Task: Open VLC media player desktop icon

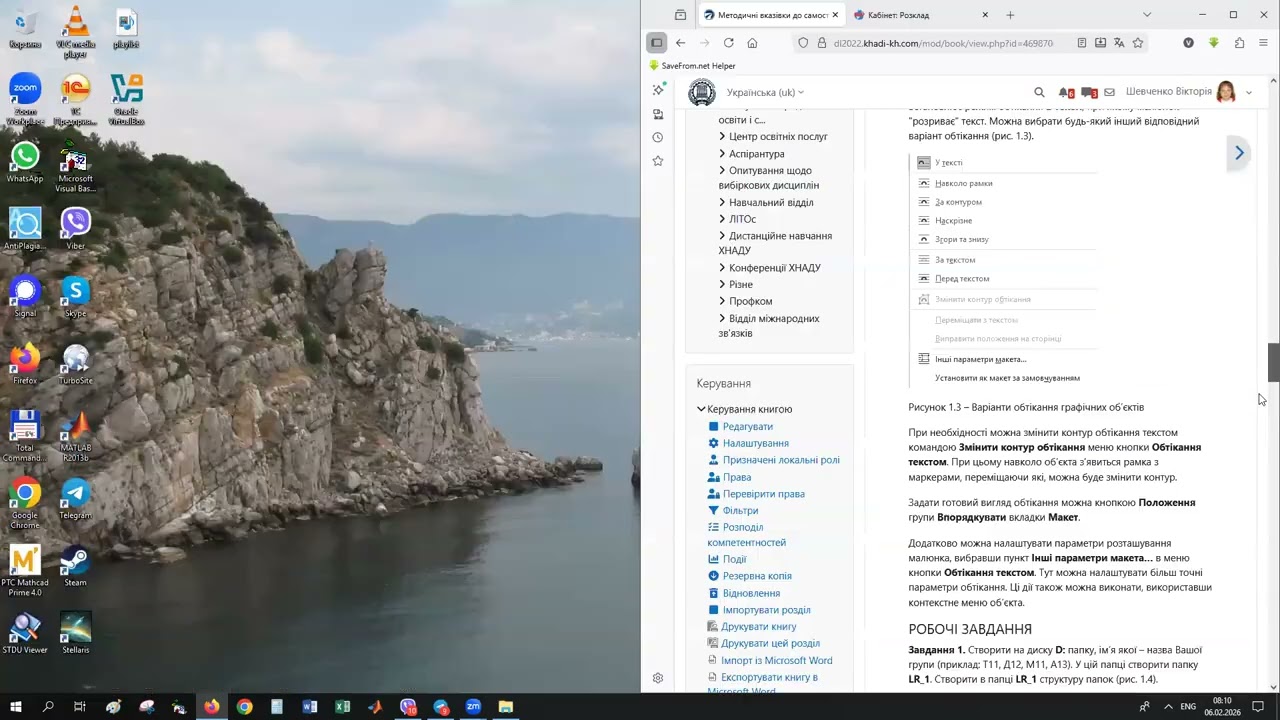Action: [x=75, y=32]
